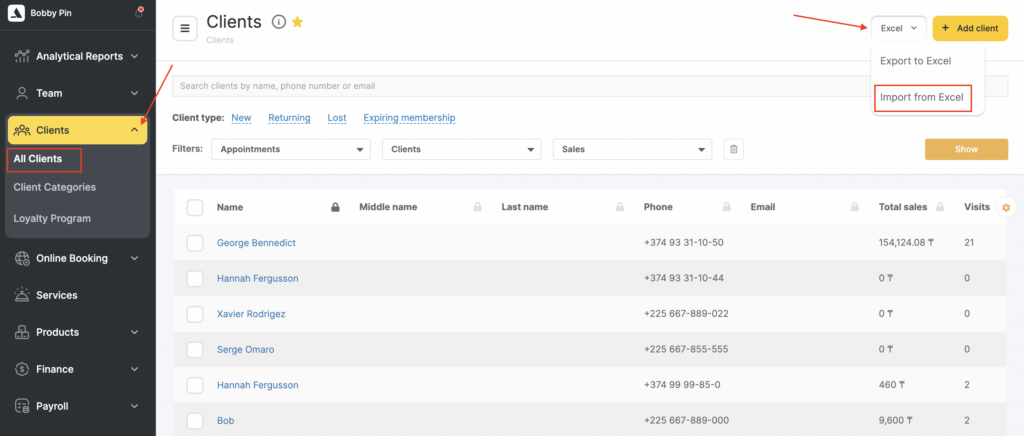This screenshot has width=1024, height=436.
Task: Expand the Analytical Reports sidebar section
Action: click(x=78, y=56)
